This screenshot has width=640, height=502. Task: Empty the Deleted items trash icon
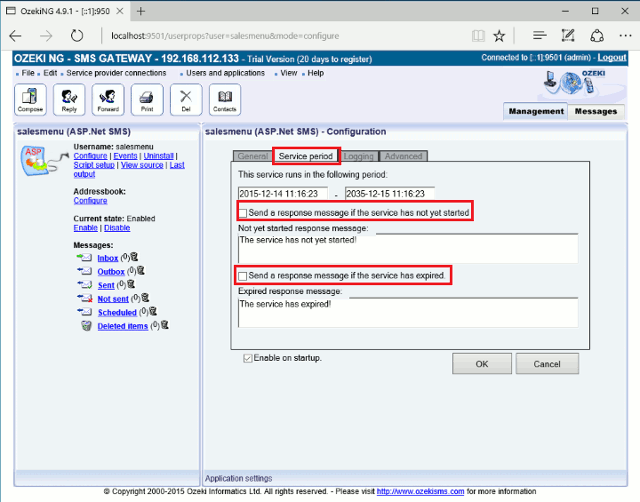[164, 325]
